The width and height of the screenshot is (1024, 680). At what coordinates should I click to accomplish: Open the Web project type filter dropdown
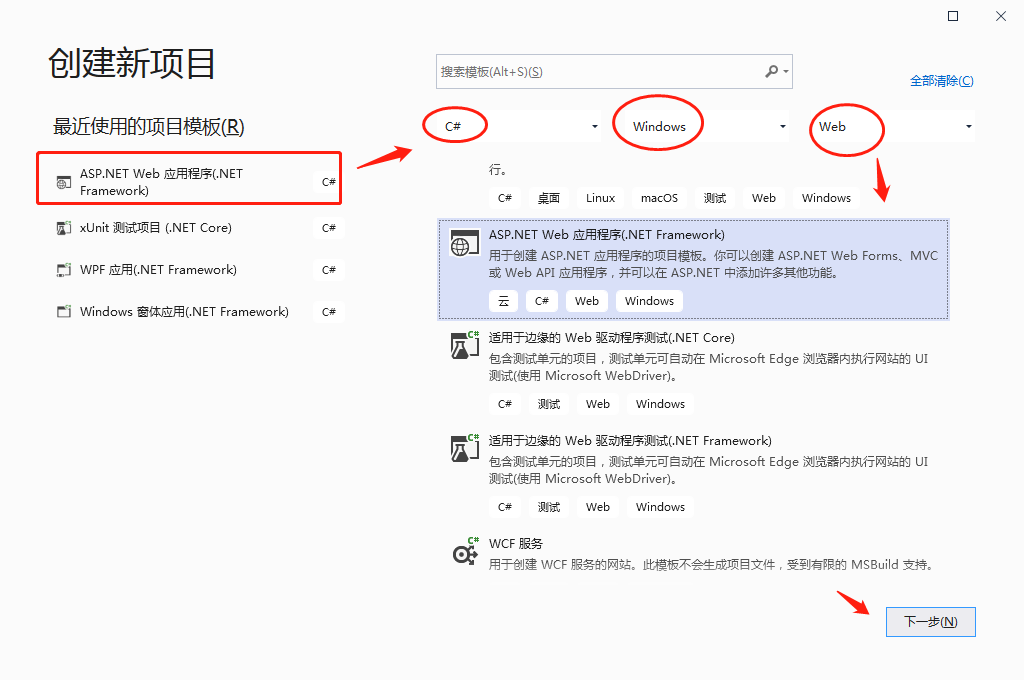(893, 126)
